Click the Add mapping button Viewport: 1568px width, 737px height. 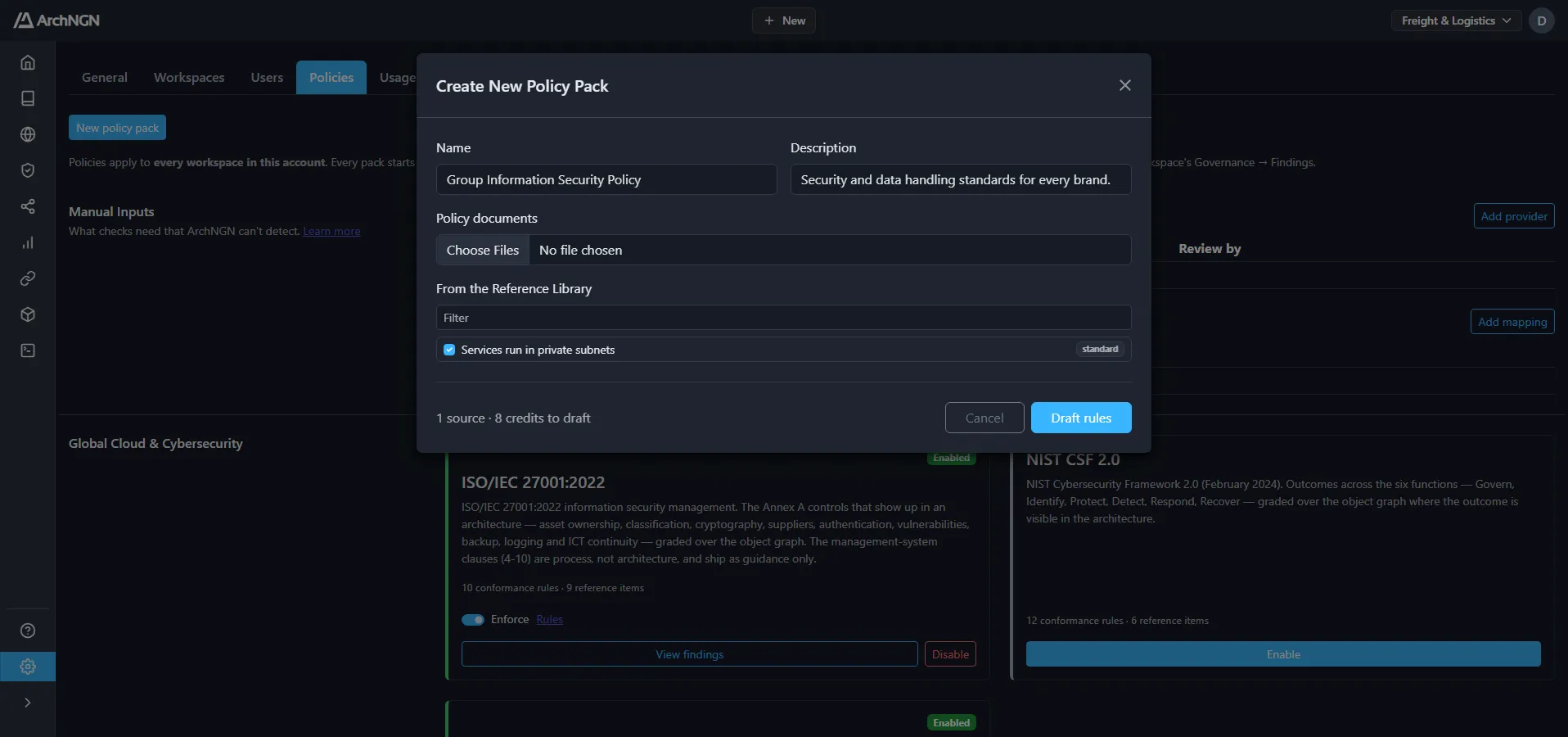coord(1512,322)
